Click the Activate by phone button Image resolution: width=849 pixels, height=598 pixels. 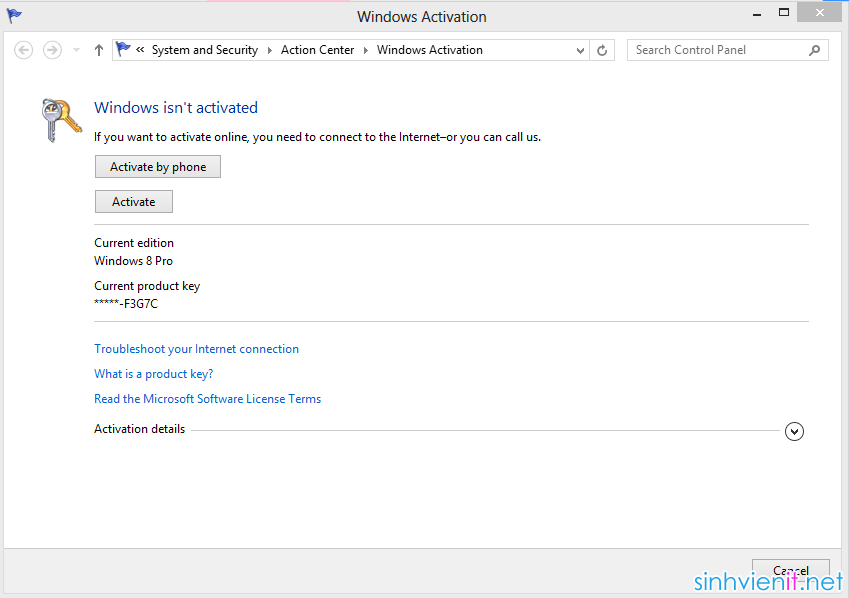(158, 167)
